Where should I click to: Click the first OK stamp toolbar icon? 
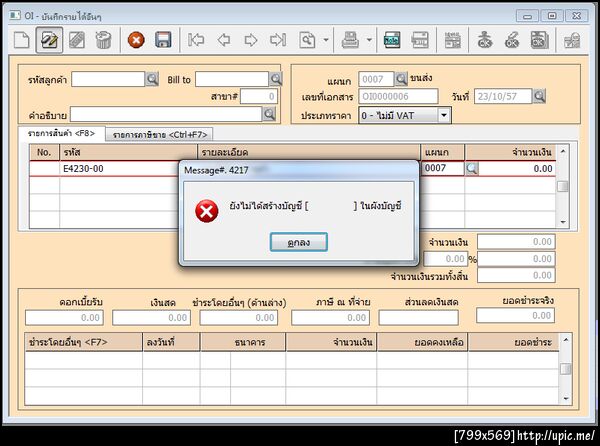[x=485, y=40]
